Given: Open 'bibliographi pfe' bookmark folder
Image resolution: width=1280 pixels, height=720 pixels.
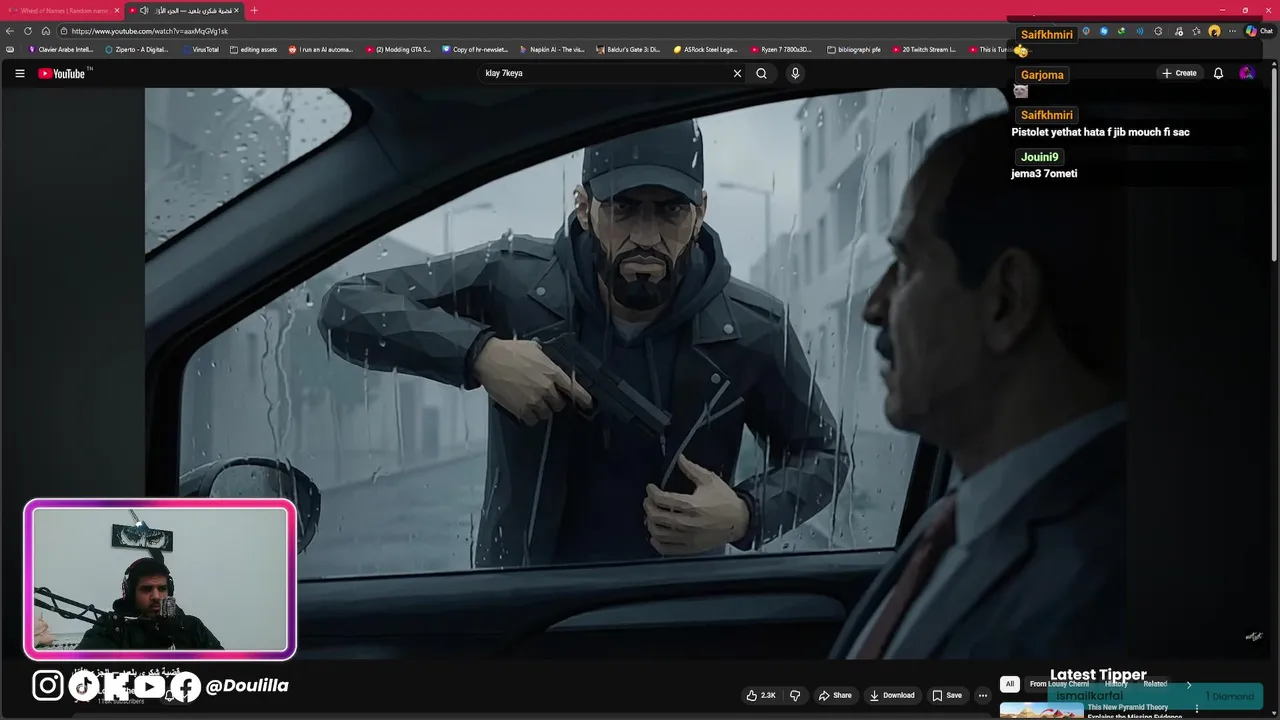Looking at the screenshot, I should click(x=854, y=49).
